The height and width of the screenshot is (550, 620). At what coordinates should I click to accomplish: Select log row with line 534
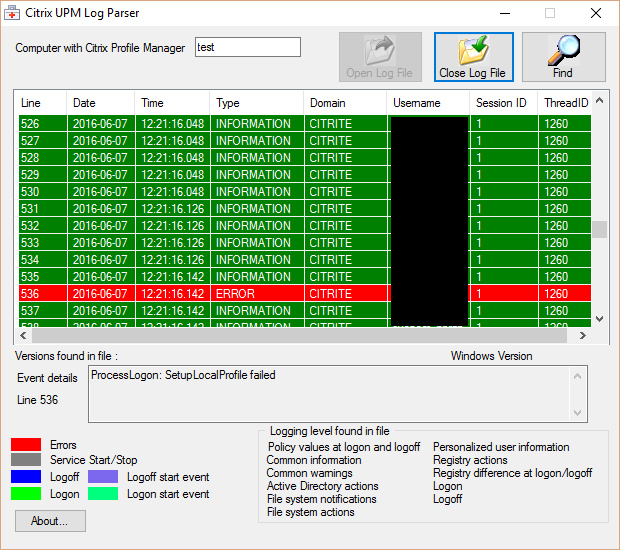[305, 259]
